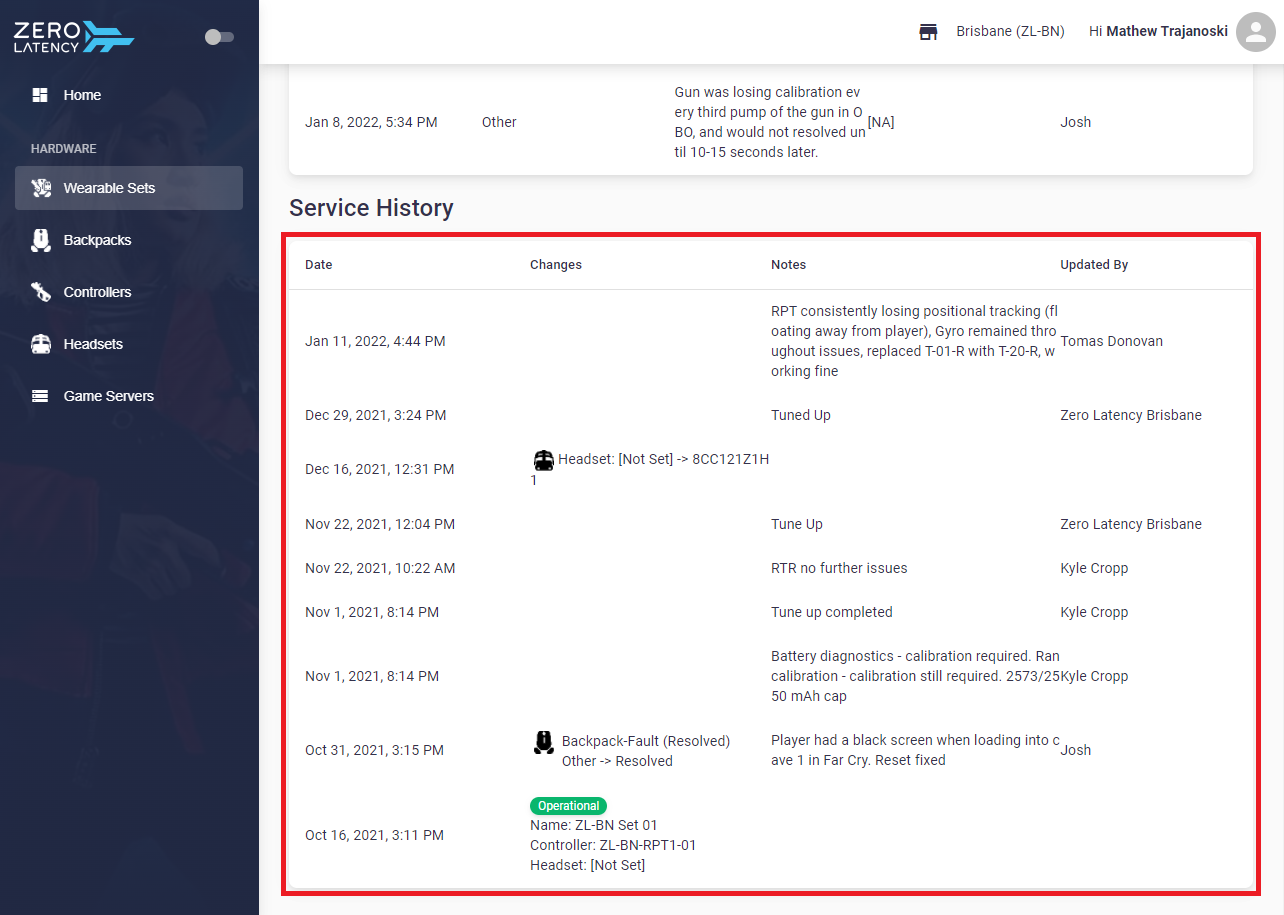Open the Home dashboard icon

pos(40,95)
